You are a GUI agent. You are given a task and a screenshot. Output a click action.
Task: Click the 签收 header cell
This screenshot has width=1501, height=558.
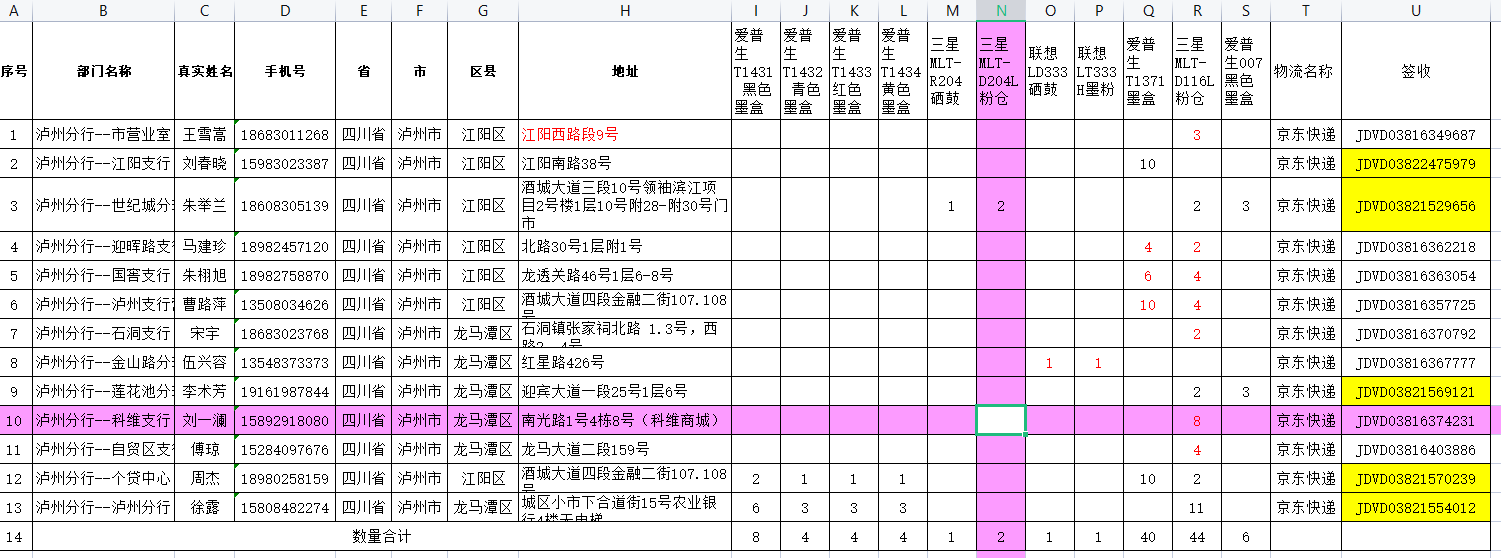point(1416,71)
